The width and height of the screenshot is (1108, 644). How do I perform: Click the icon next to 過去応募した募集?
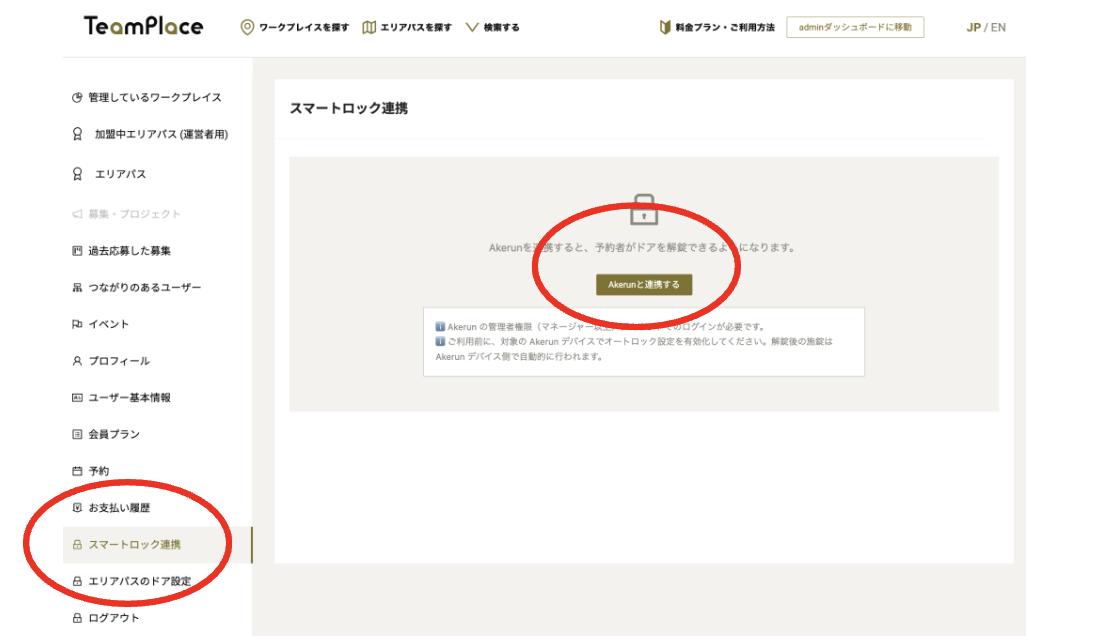tap(77, 250)
